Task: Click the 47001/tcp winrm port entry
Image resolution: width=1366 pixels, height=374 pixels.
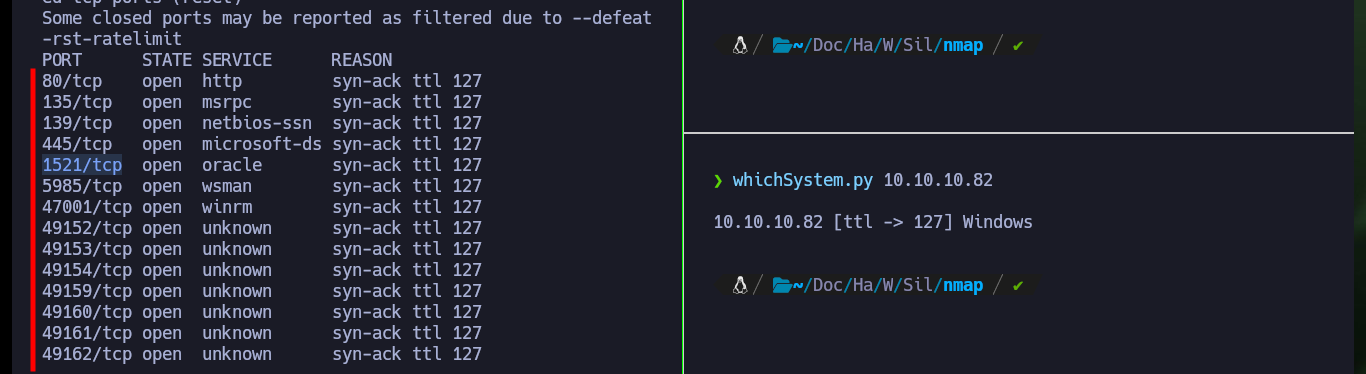Action: (87, 207)
